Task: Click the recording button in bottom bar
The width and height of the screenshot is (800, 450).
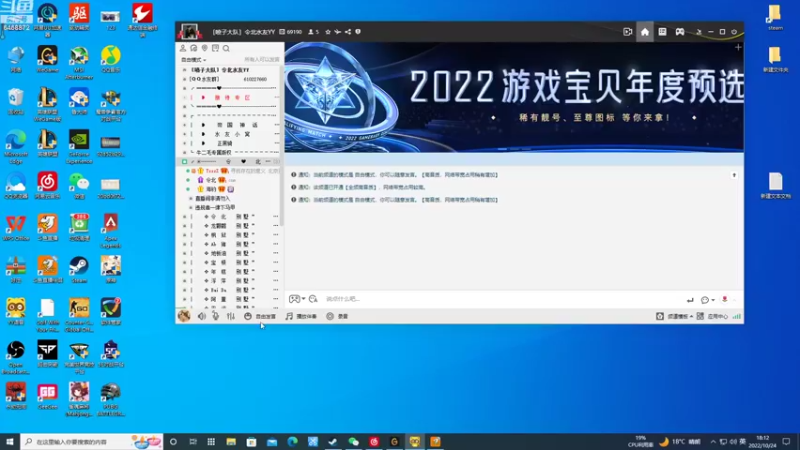Action: [337, 316]
